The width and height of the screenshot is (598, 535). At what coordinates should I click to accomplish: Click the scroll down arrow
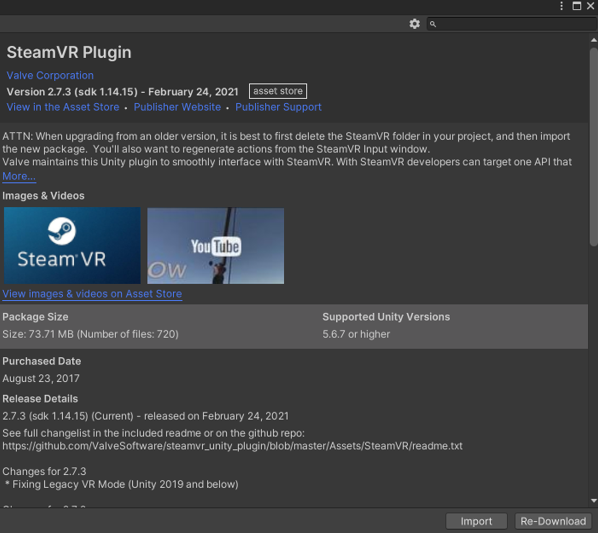point(593,501)
